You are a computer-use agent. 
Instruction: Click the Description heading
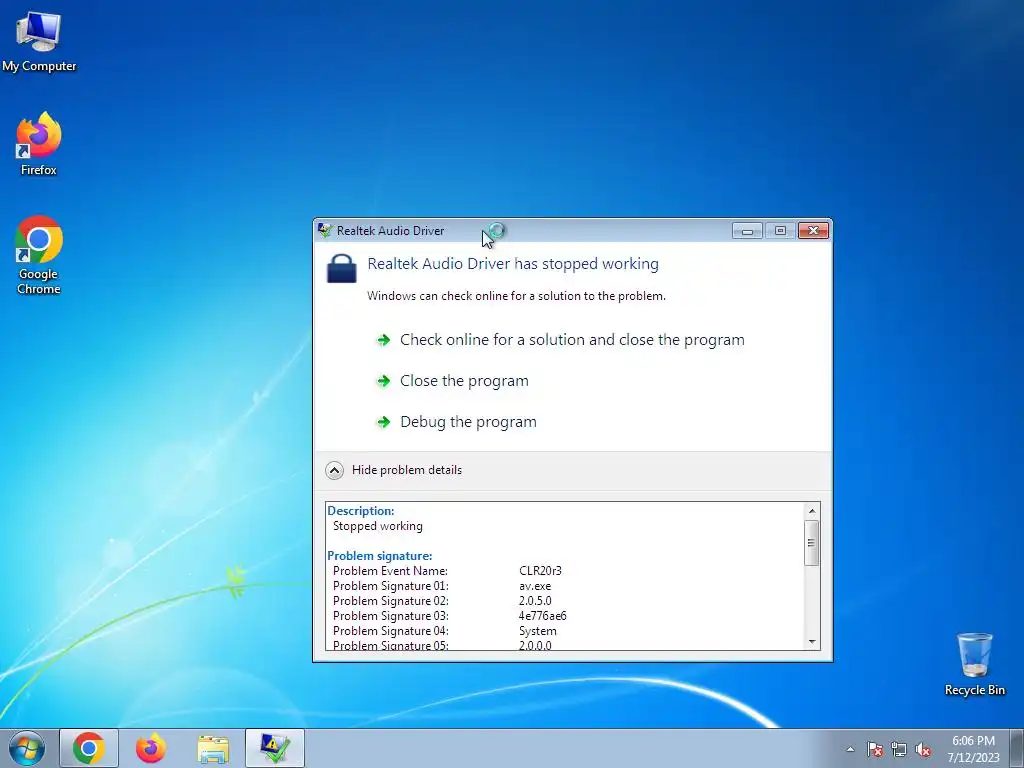click(360, 511)
